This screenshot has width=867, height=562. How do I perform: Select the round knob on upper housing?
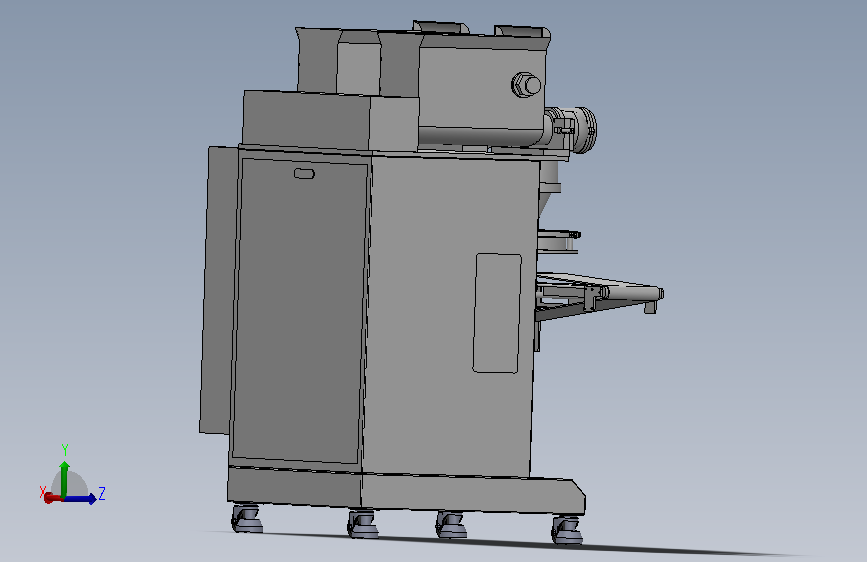pos(526,85)
